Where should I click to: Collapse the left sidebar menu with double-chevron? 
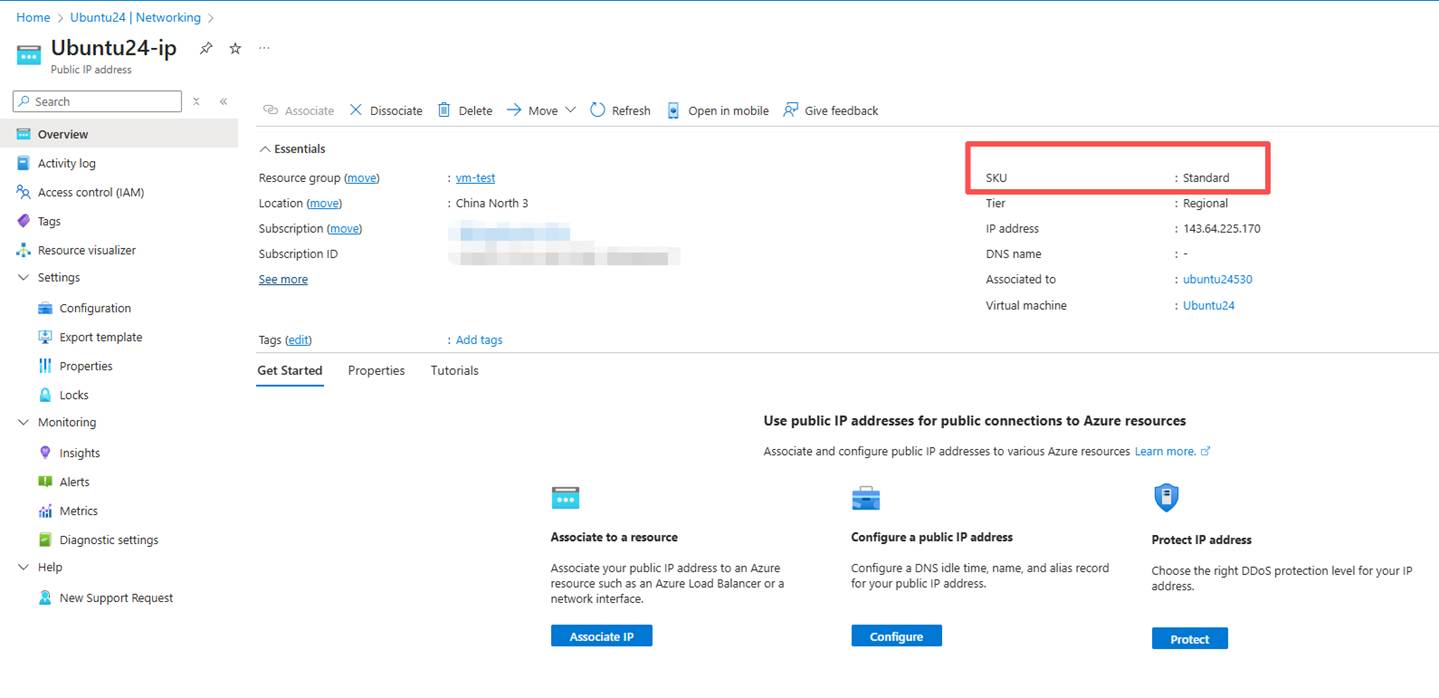pos(223,101)
